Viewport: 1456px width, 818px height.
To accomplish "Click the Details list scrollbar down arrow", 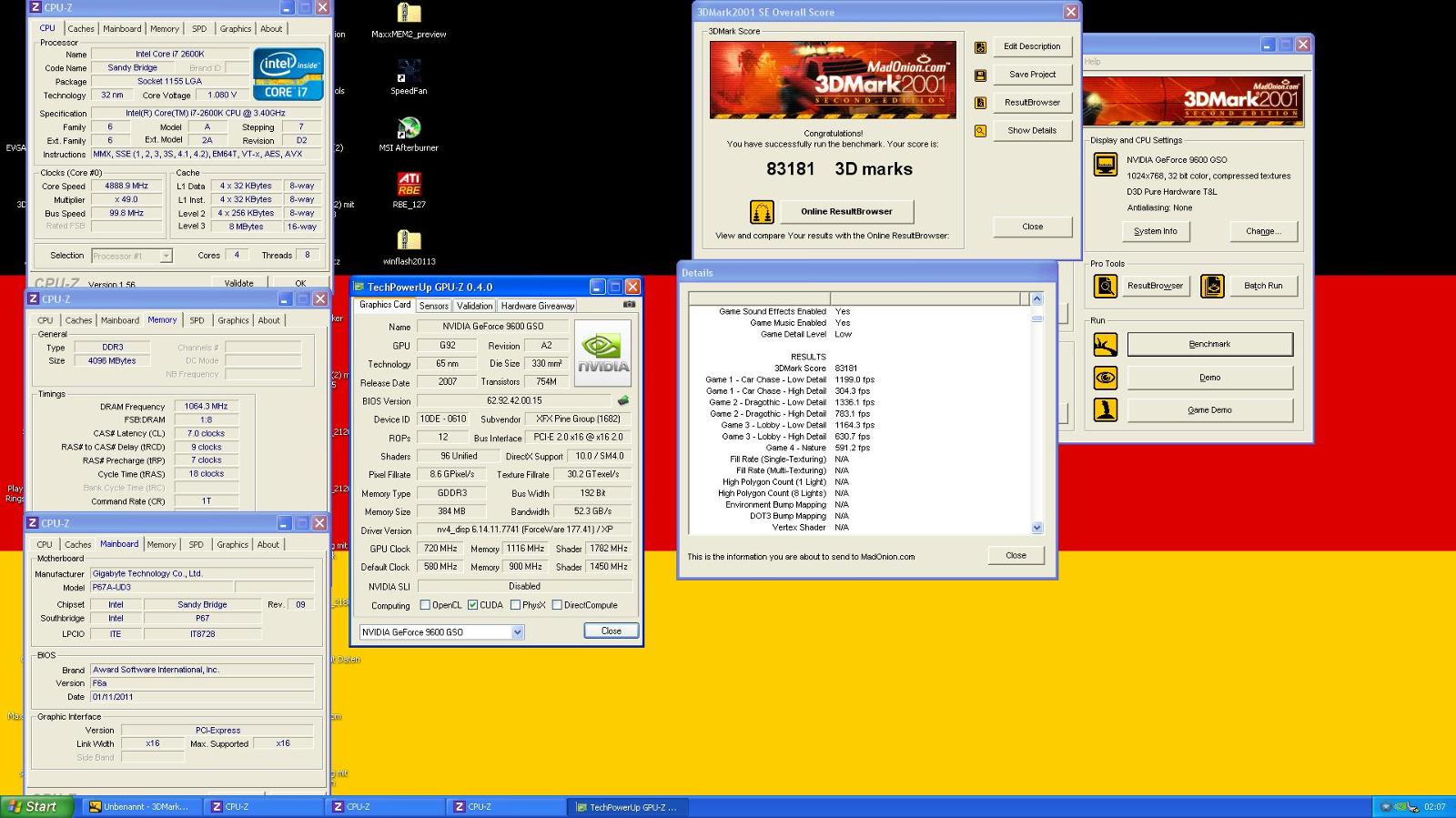I will [1036, 528].
